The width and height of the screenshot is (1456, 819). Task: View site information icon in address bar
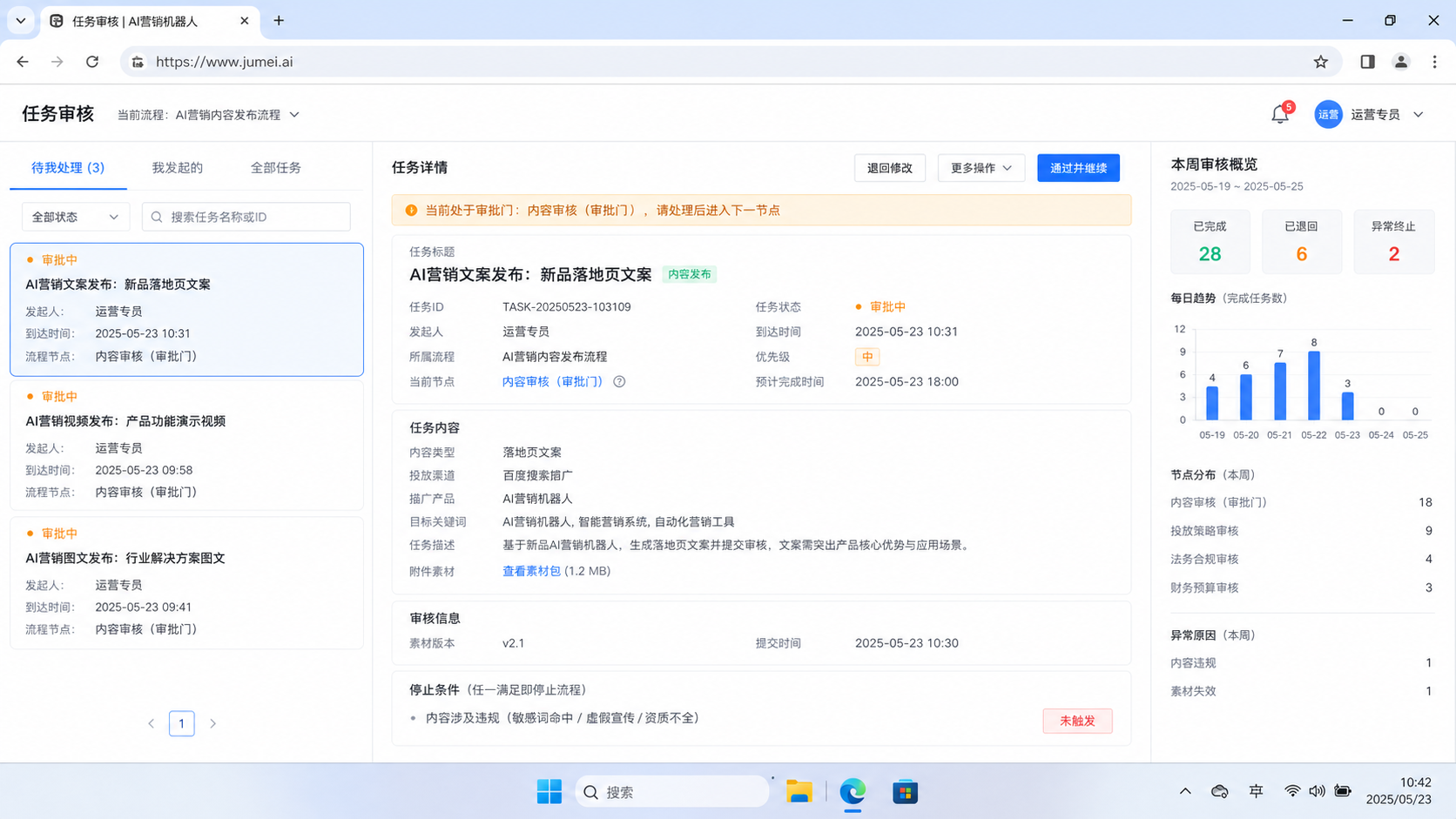coord(138,62)
